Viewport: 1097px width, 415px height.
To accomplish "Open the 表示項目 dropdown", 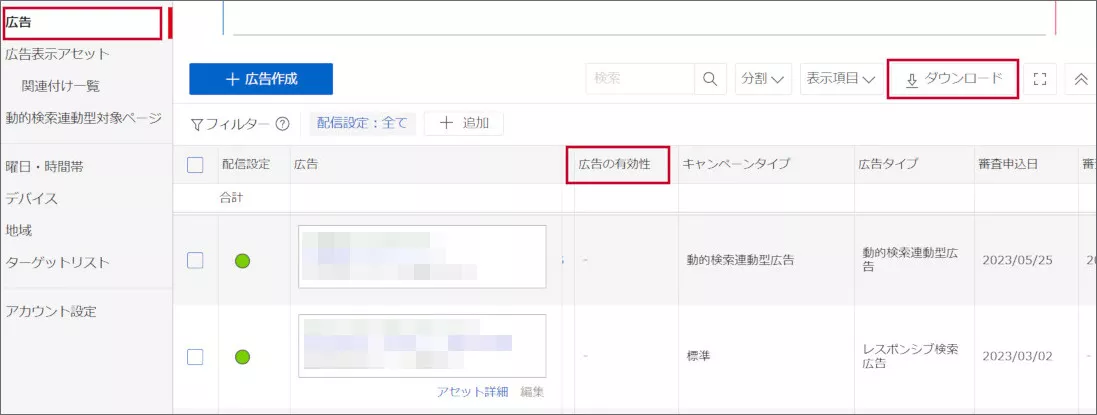I will pyautogui.click(x=840, y=79).
